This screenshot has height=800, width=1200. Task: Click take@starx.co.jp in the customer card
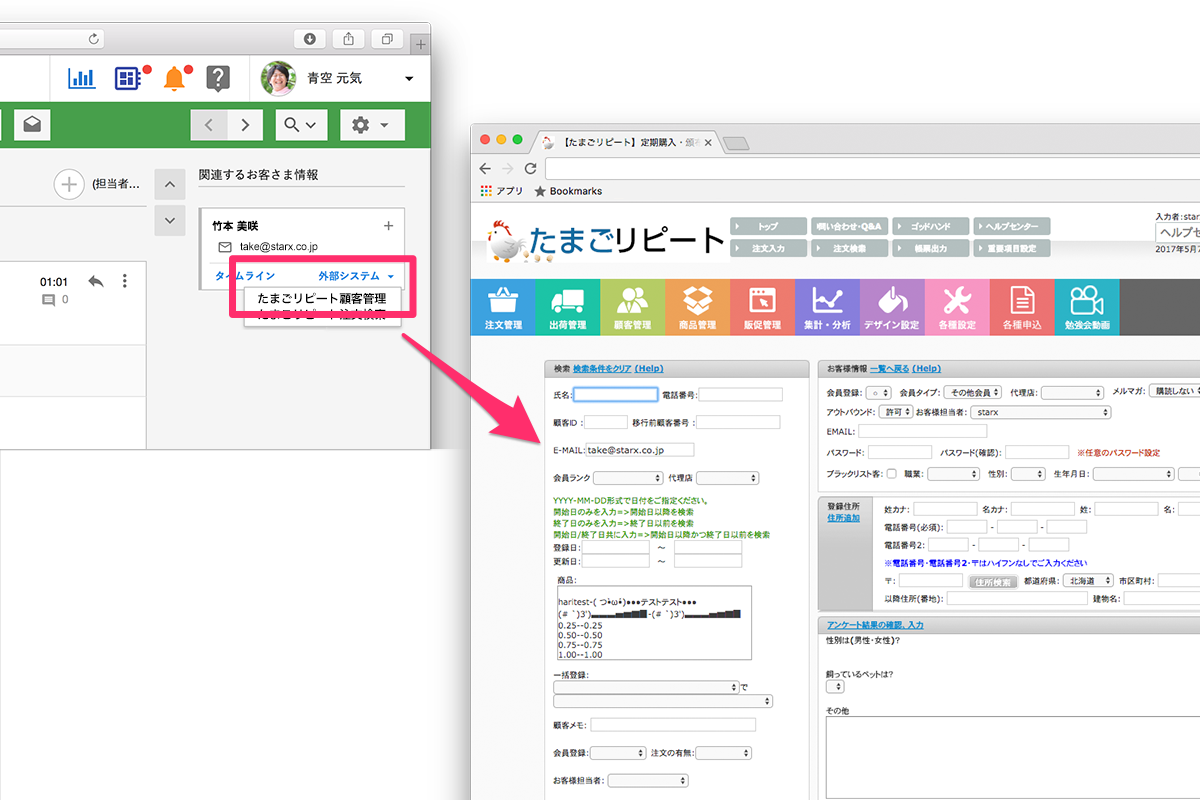280,246
